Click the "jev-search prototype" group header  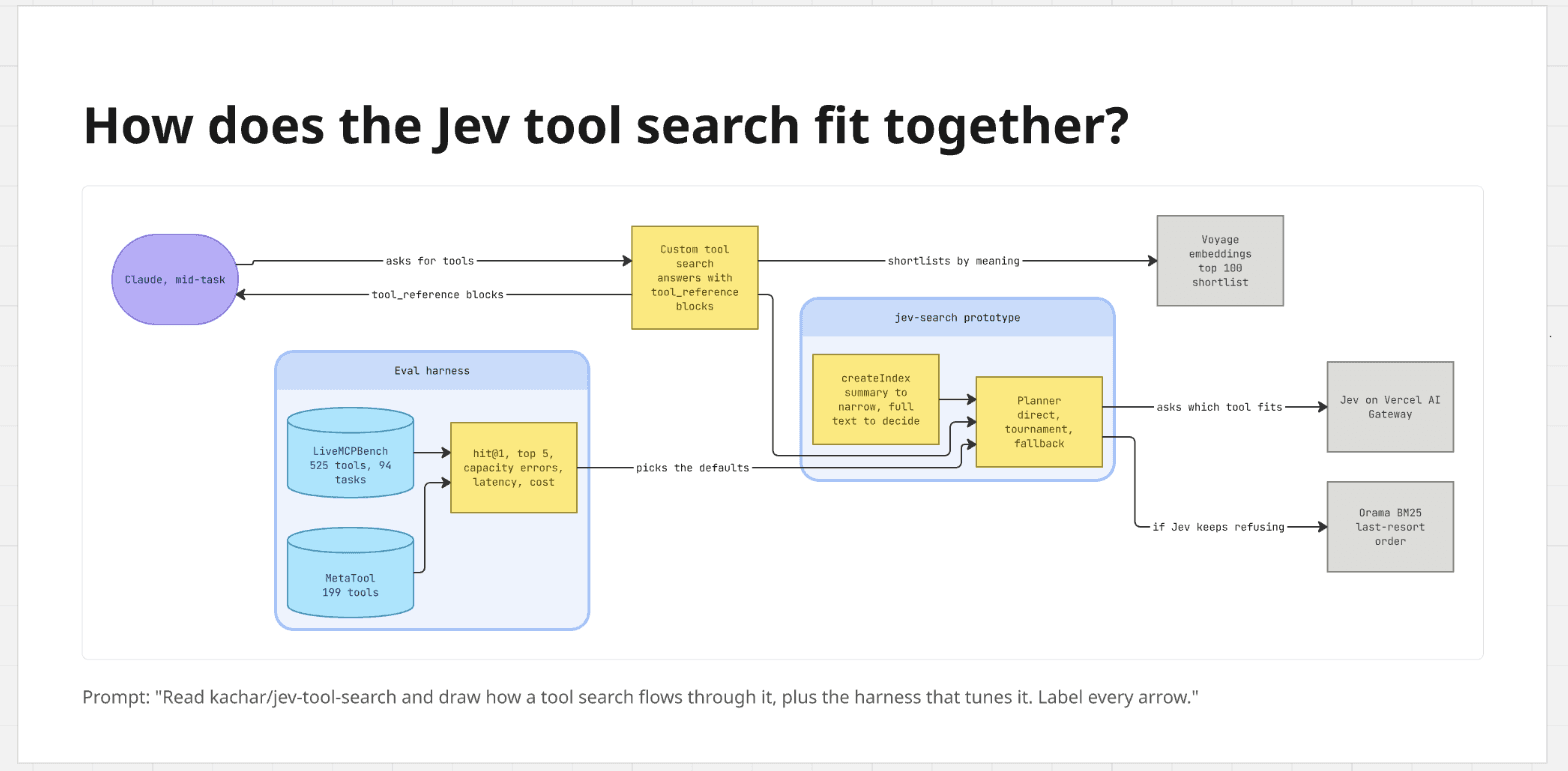tap(957, 318)
